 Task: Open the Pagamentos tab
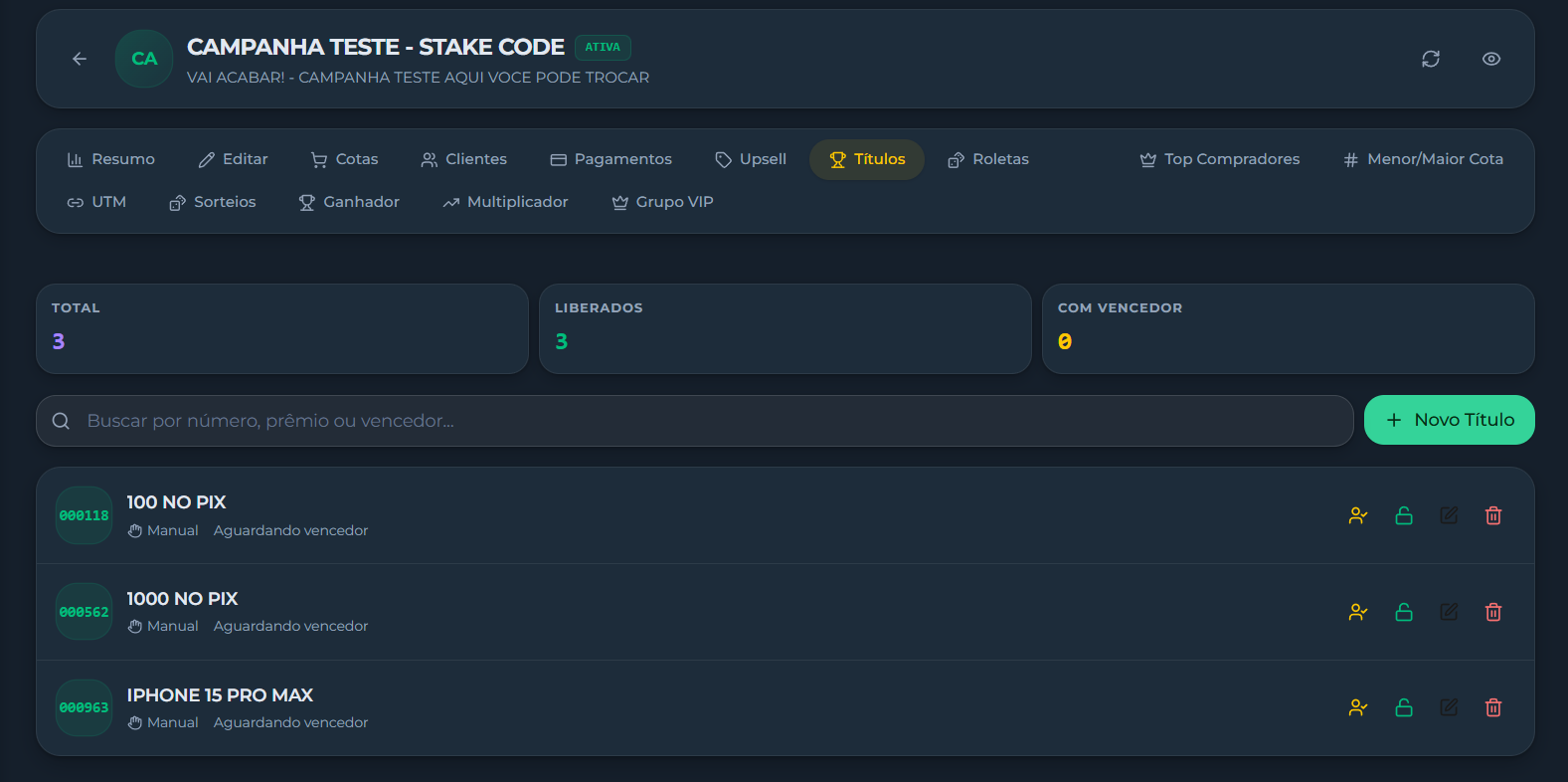click(x=610, y=159)
